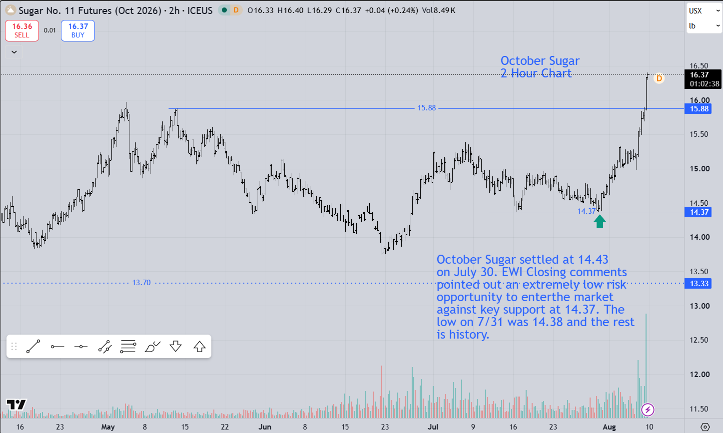The width and height of the screenshot is (724, 434).
Task: Click the Aug label on time axis
Action: [609, 427]
